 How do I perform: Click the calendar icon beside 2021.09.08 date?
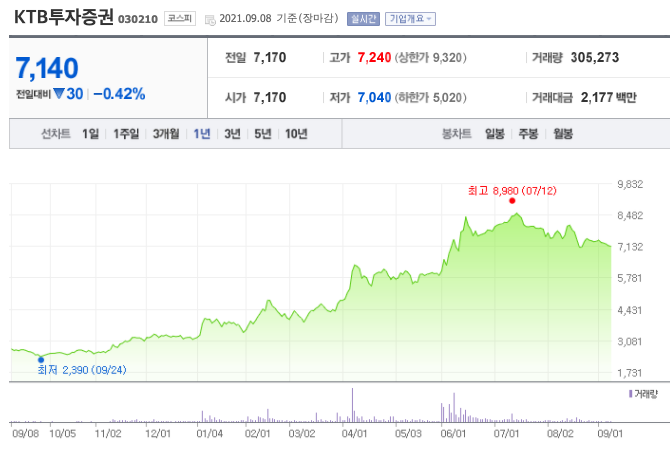tap(210, 20)
